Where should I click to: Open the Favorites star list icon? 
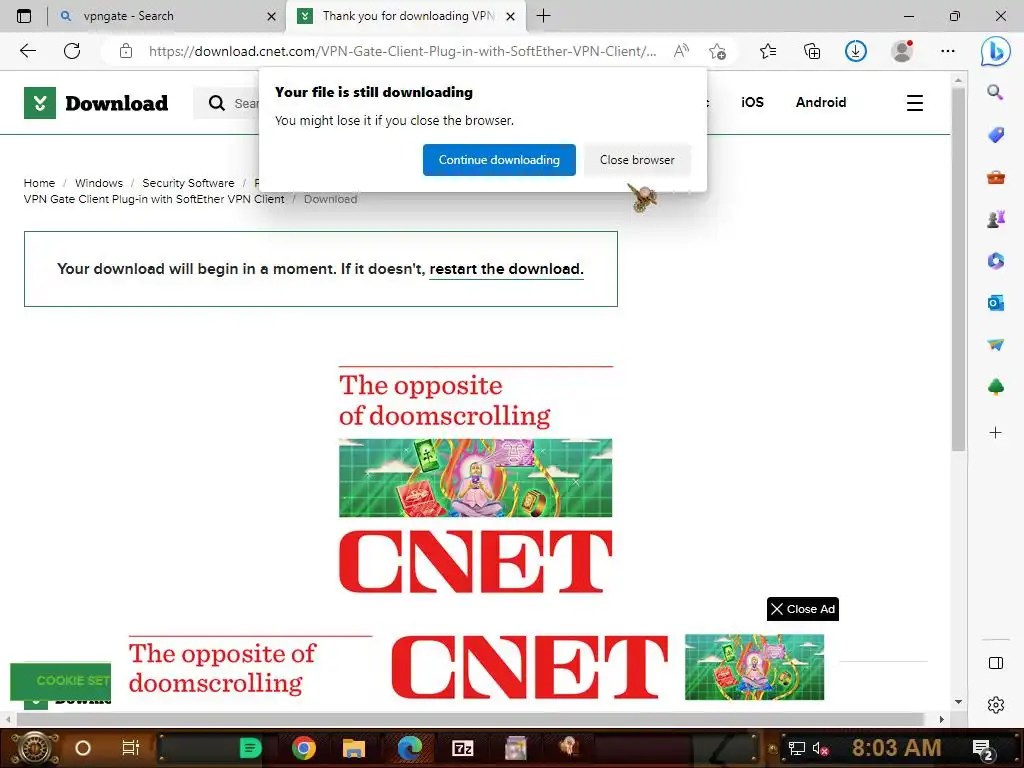768,51
